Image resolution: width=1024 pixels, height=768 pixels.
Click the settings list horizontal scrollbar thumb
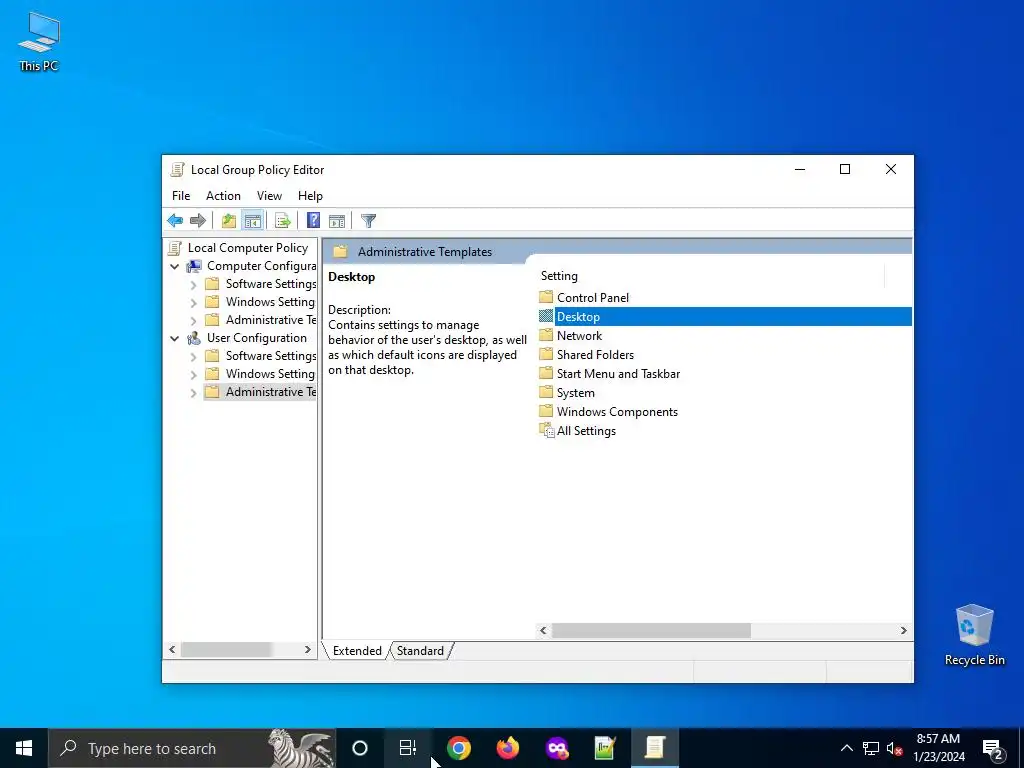tap(651, 630)
